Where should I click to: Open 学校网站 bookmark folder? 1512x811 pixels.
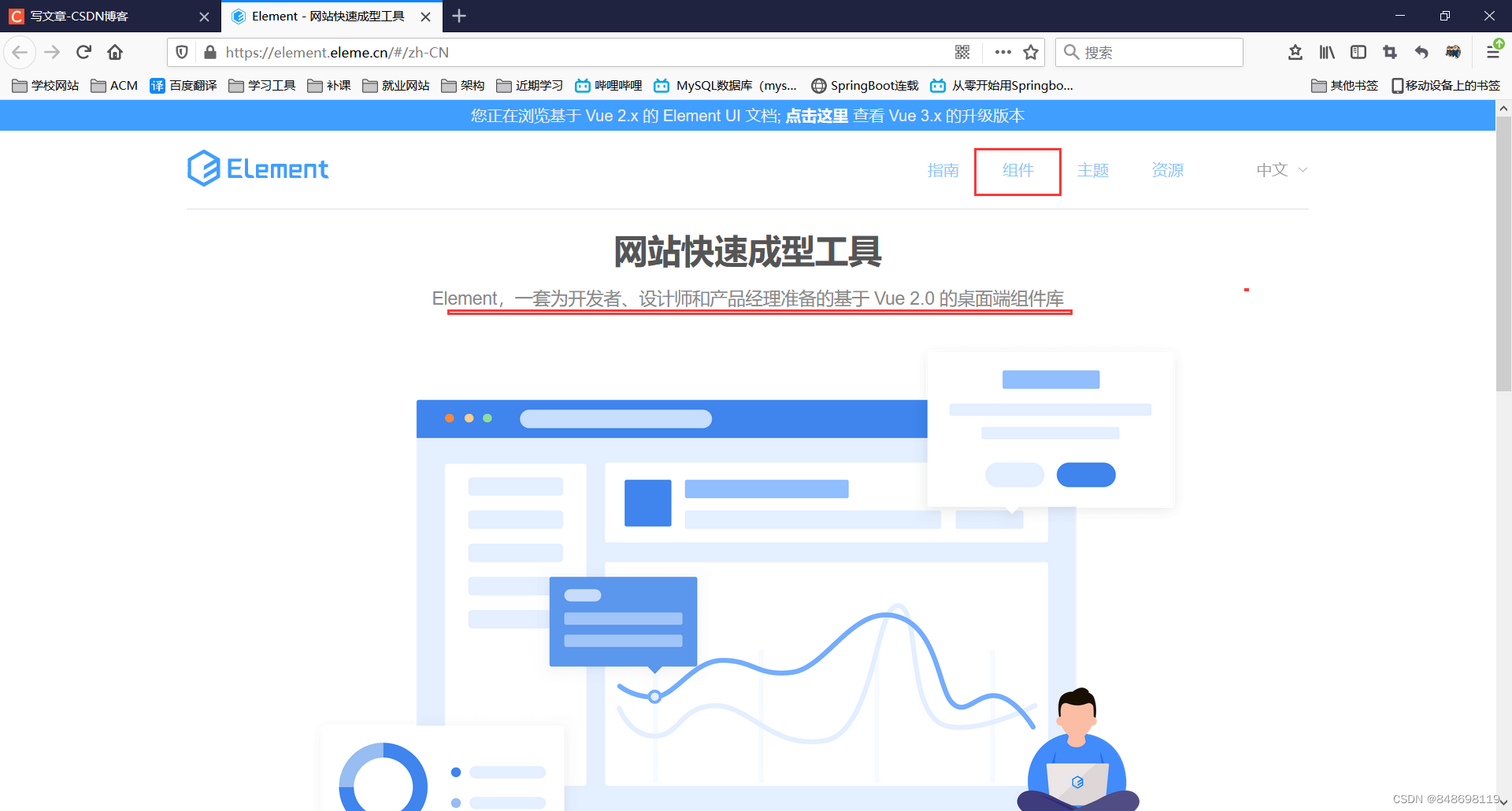(x=46, y=85)
